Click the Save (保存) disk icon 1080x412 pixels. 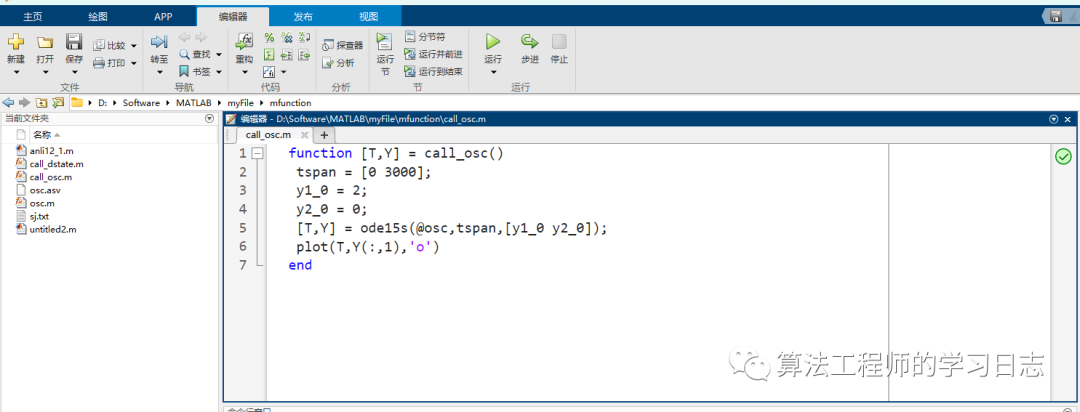click(74, 41)
